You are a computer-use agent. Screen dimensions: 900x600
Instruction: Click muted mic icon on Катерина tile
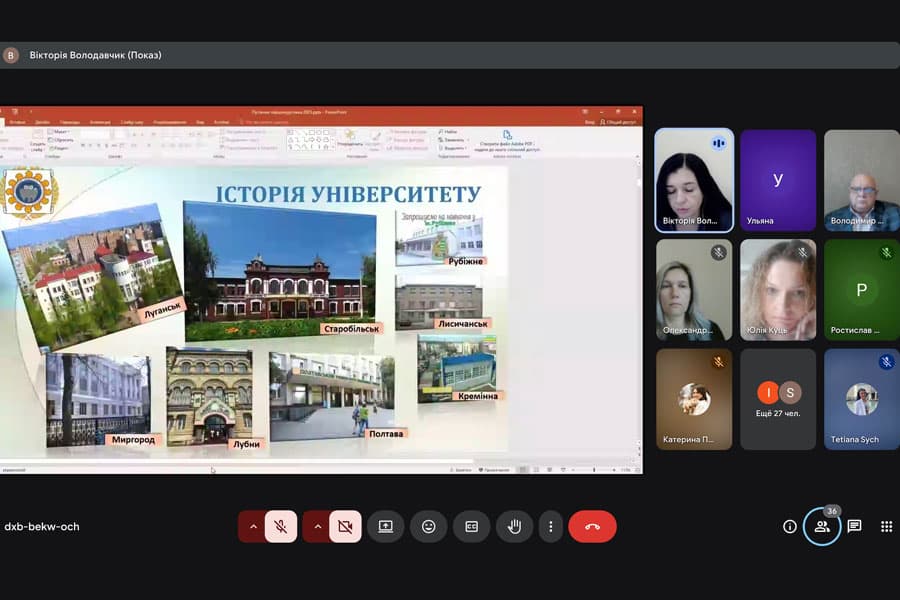click(x=718, y=362)
